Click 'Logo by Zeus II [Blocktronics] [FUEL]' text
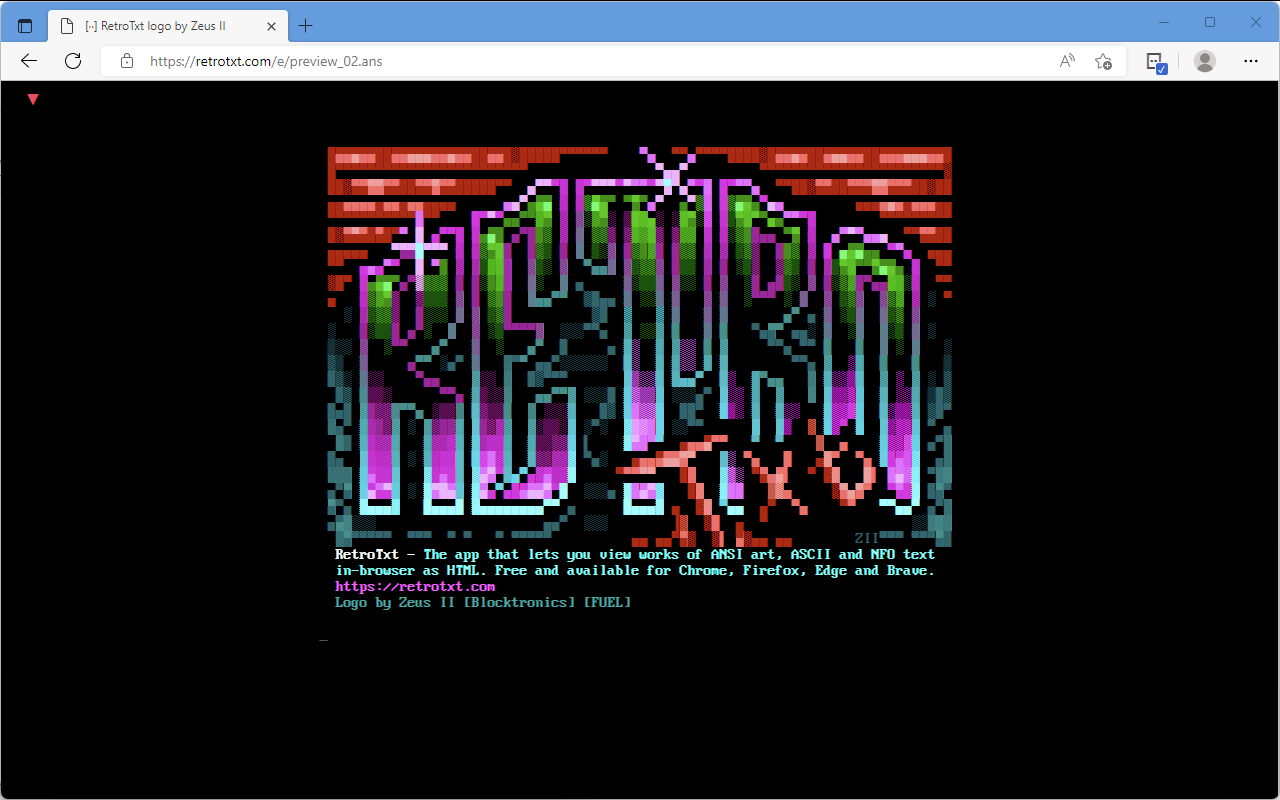Viewport: 1280px width, 800px height. (x=483, y=603)
